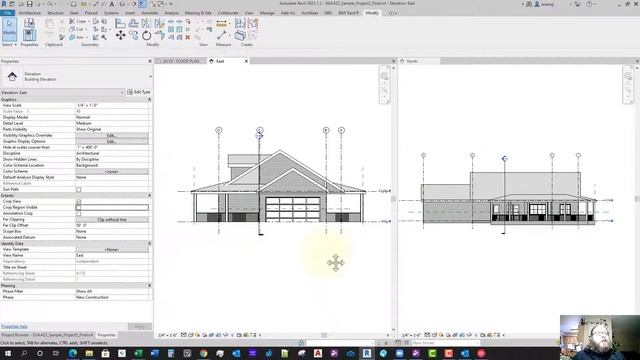Click the View Template None button
Image resolution: width=640 pixels, height=360 pixels.
point(112,249)
